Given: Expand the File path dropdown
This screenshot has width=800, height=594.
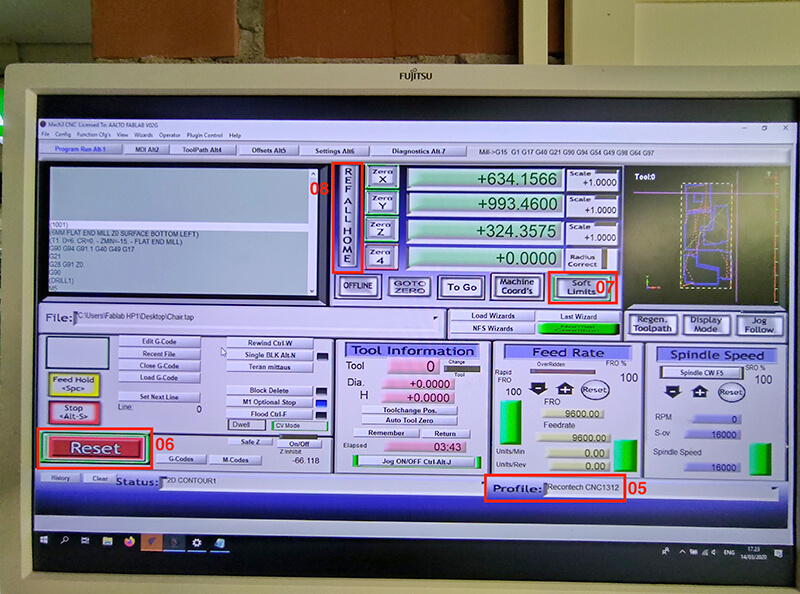Looking at the screenshot, I should [436, 319].
